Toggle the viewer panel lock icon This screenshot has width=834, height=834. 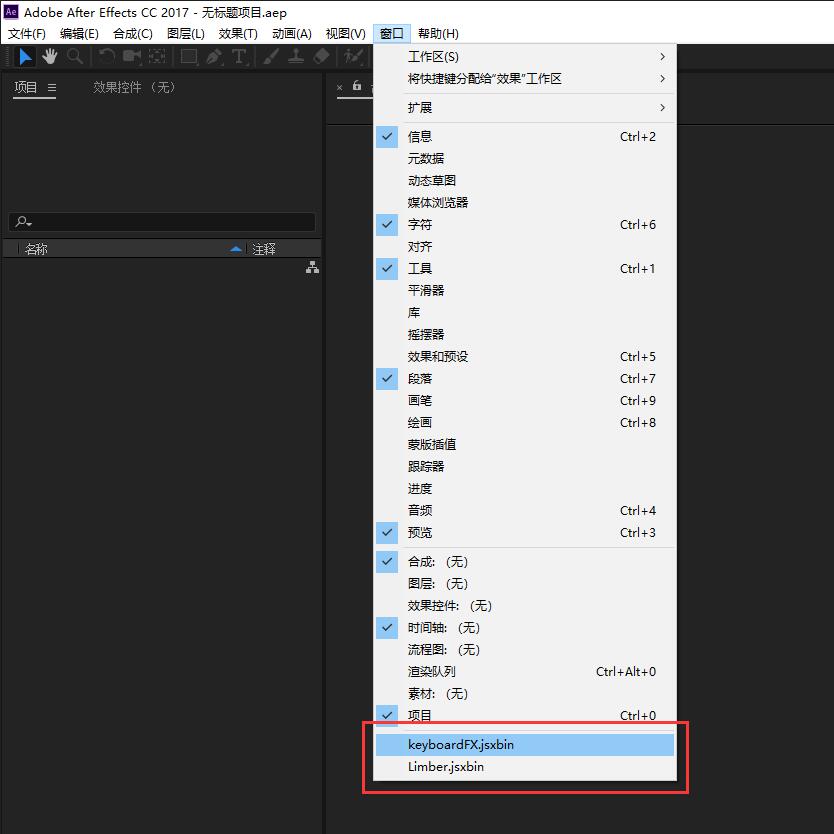pyautogui.click(x=357, y=86)
